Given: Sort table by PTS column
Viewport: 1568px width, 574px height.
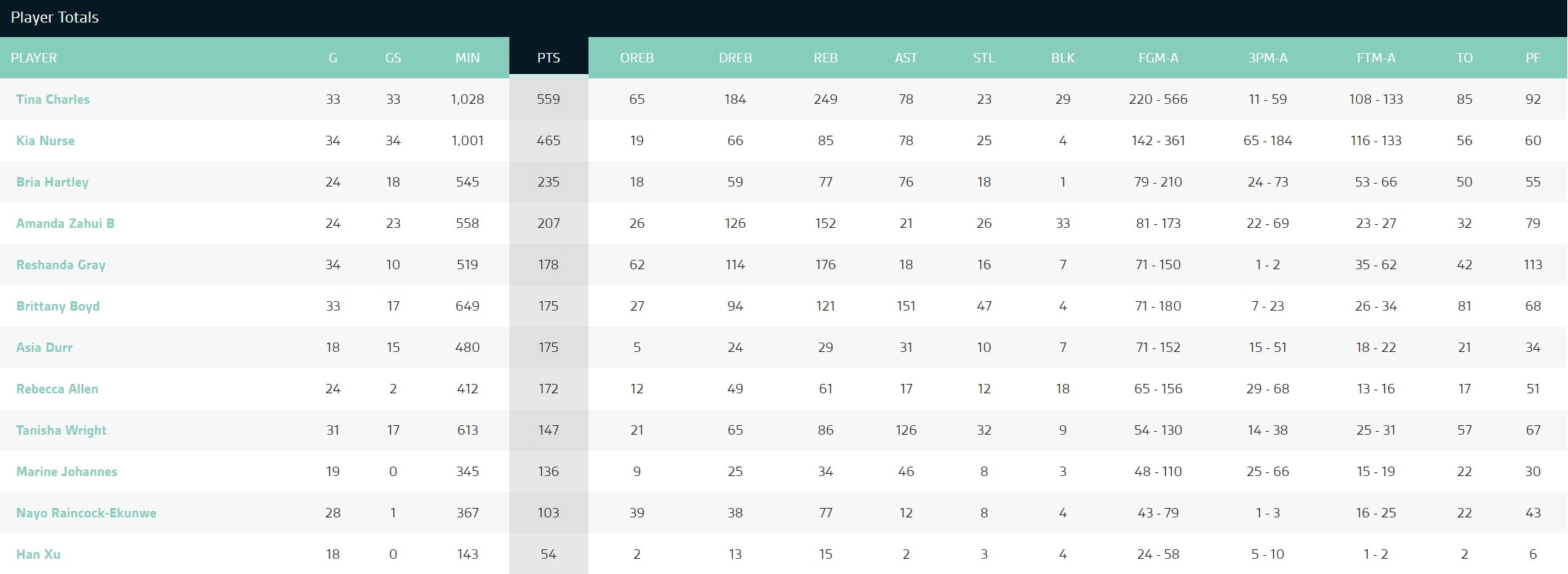Looking at the screenshot, I should [x=549, y=58].
